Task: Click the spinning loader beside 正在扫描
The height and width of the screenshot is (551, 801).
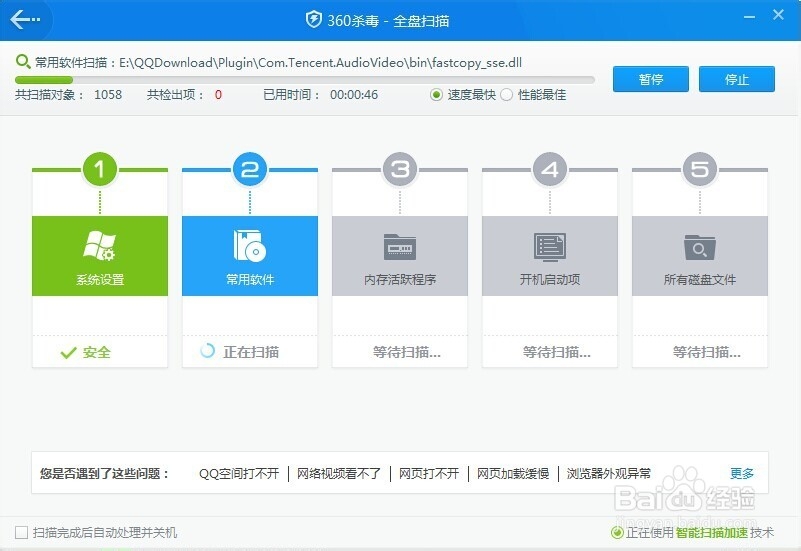Action: 207,351
